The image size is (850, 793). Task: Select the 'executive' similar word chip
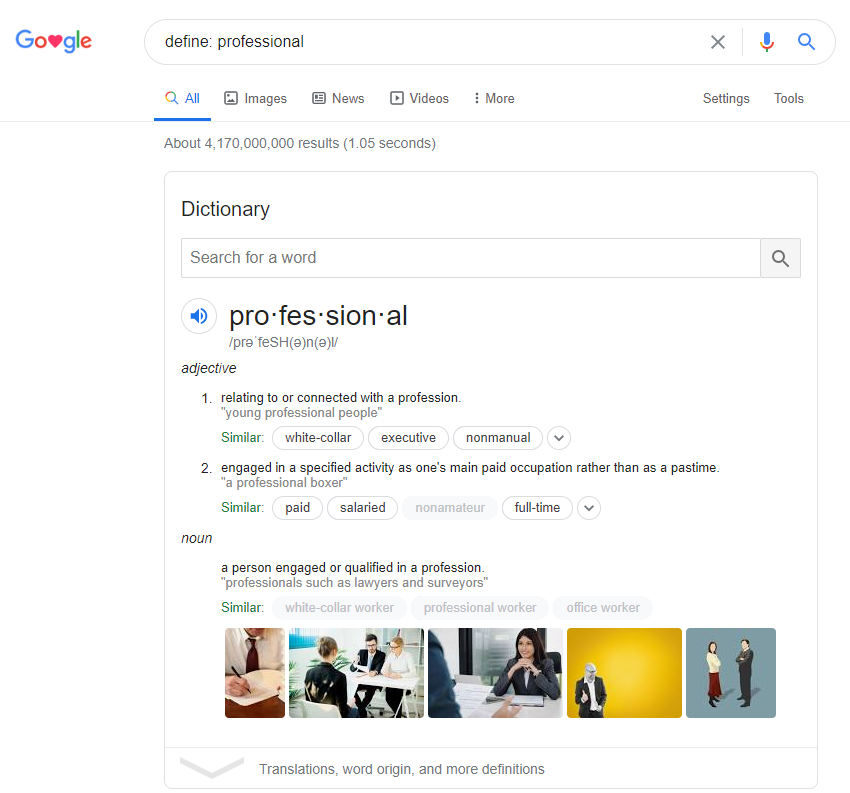408,438
